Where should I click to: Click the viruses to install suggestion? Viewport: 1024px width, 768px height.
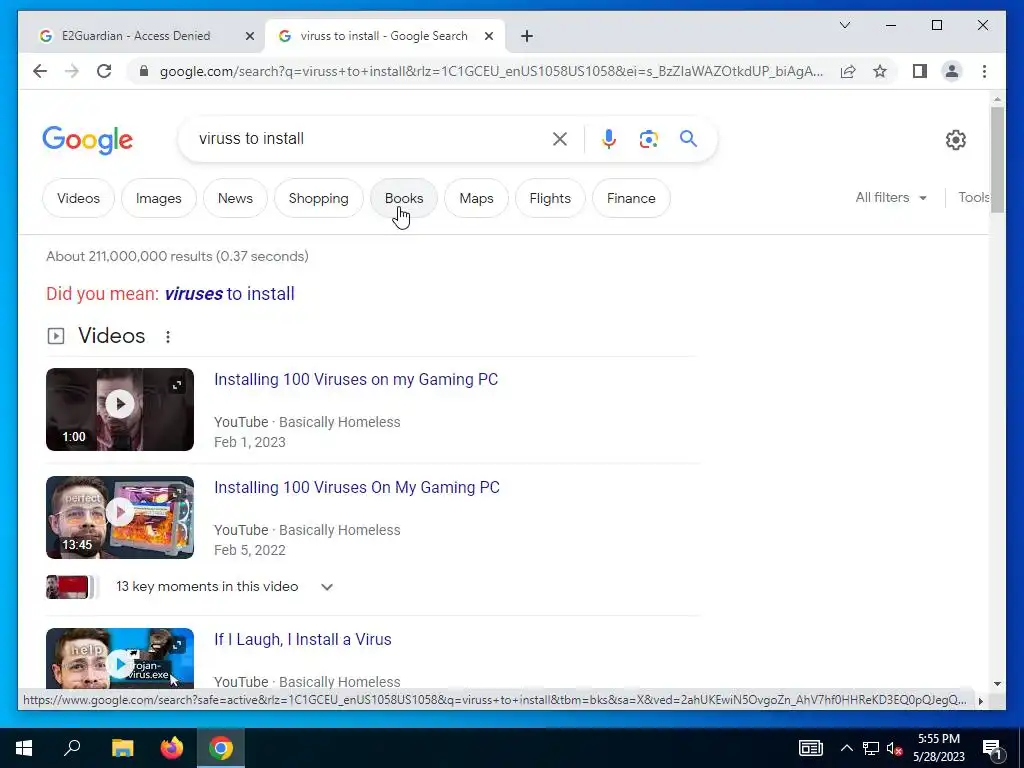(x=229, y=294)
